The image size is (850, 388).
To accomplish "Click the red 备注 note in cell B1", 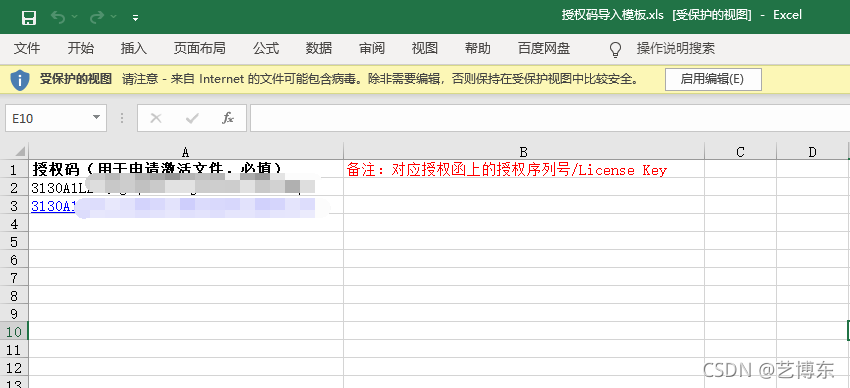I will 507,170.
